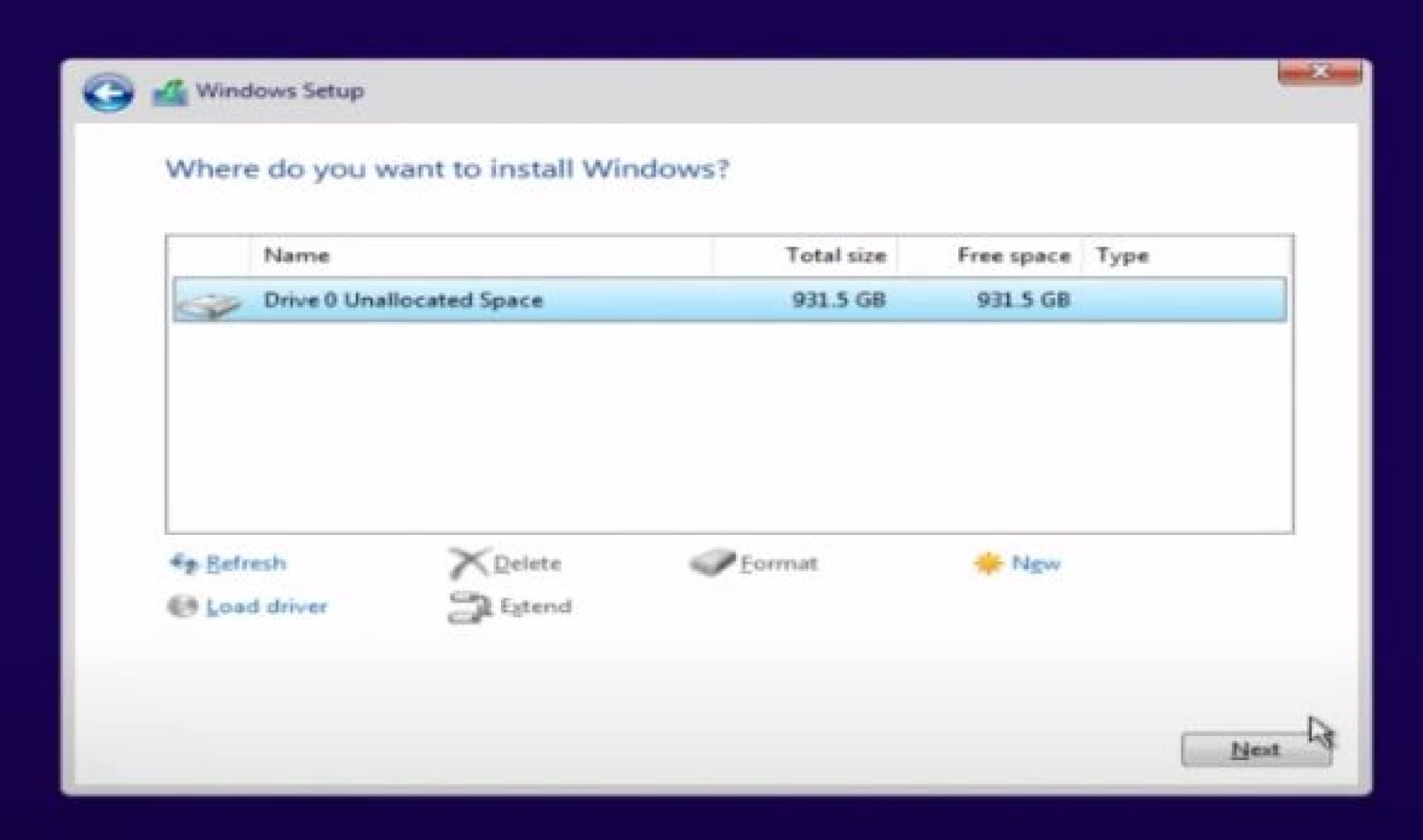Screen dimensions: 1423x840
Task: Click the blue back arrow button
Action: tap(108, 92)
